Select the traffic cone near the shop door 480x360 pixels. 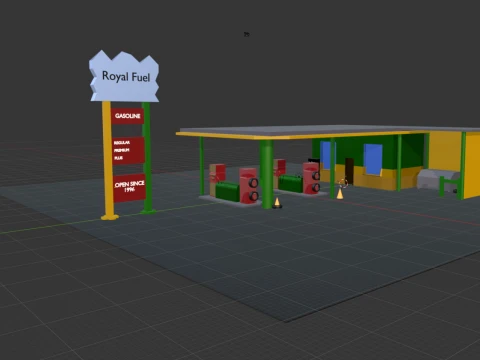click(x=340, y=194)
